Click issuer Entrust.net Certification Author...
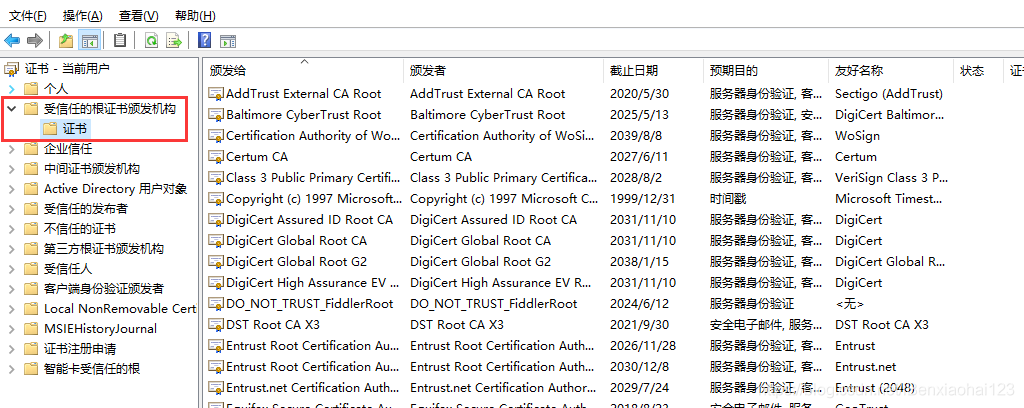Viewport: 1024px width, 408px height. click(502, 388)
